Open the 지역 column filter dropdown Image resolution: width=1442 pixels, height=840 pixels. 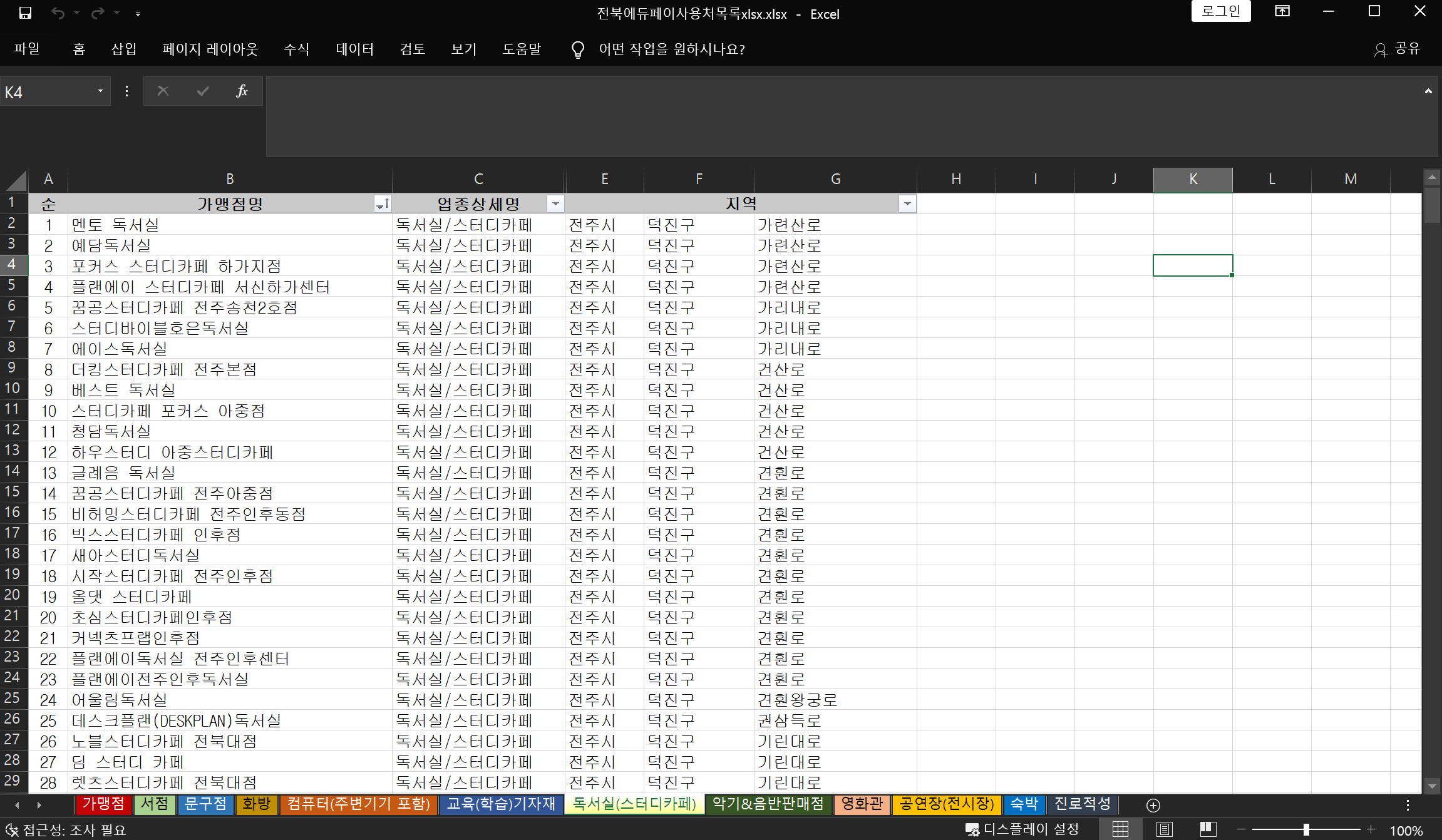click(907, 204)
